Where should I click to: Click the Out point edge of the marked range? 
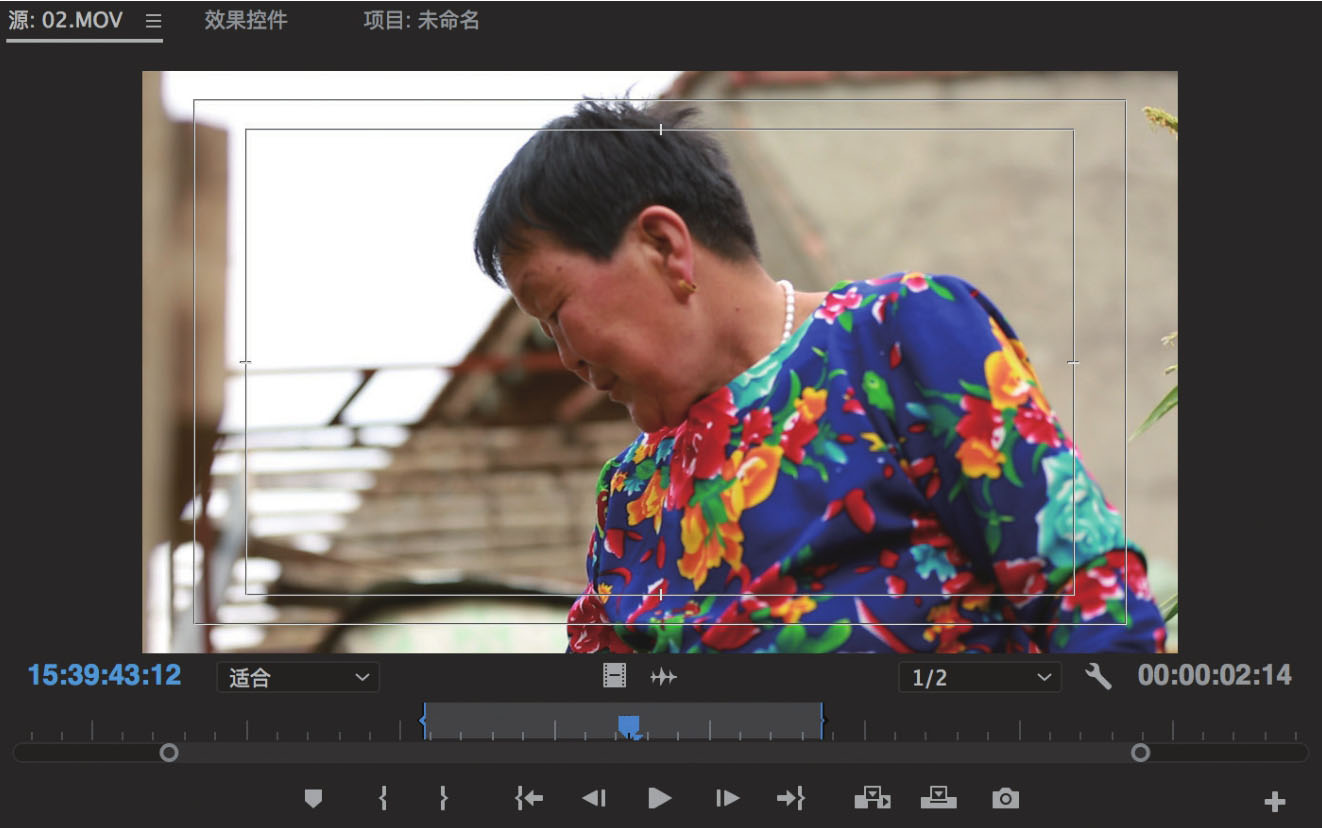822,720
